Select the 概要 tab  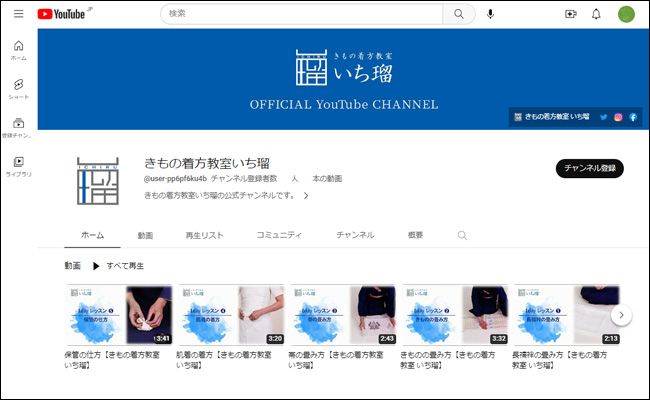click(x=415, y=235)
